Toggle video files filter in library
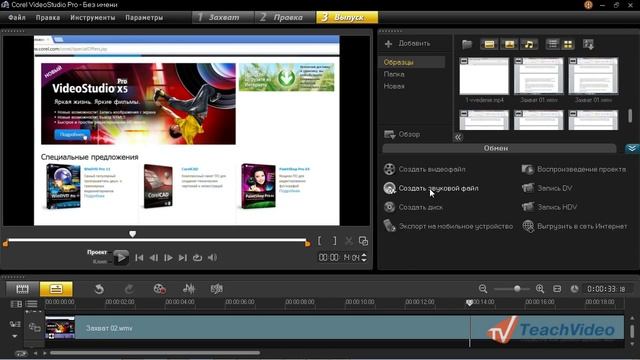 [x=489, y=44]
